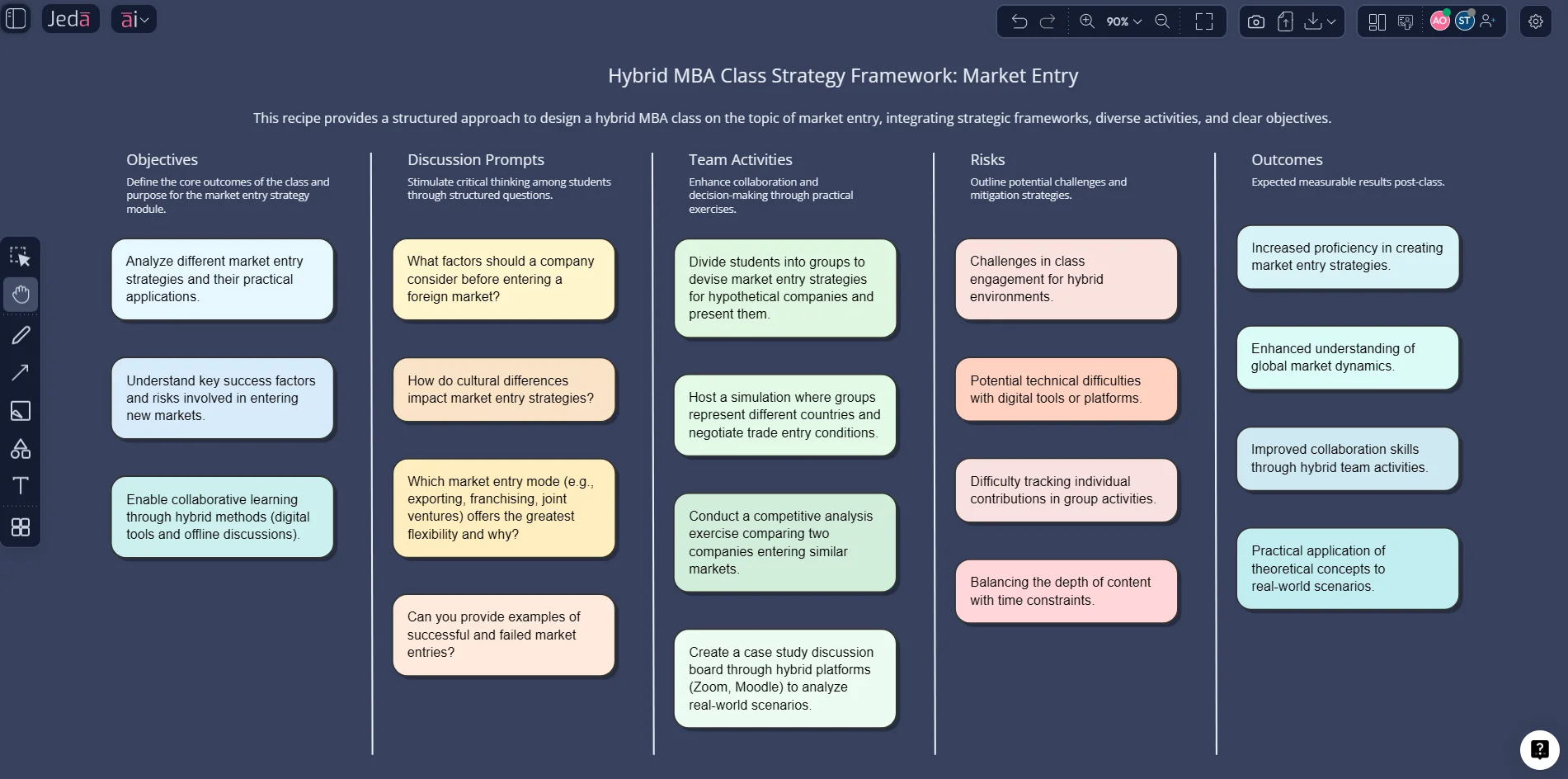Open the help question mark button
1568x779 pixels.
(x=1539, y=749)
